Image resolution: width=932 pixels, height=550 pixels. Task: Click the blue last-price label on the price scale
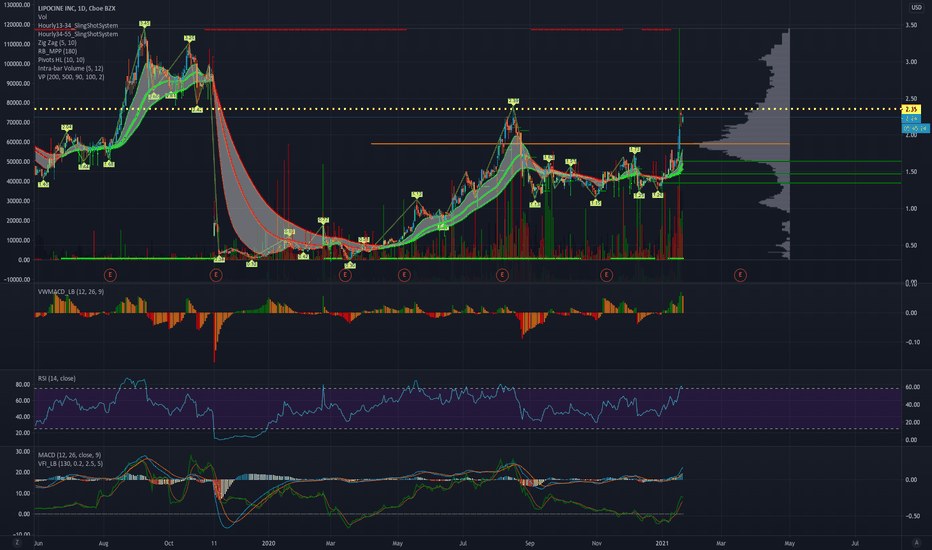click(x=911, y=119)
